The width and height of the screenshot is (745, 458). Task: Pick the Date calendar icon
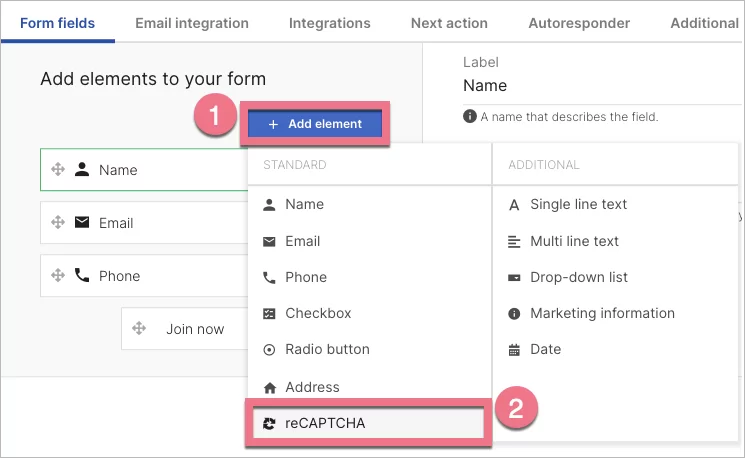tap(514, 350)
